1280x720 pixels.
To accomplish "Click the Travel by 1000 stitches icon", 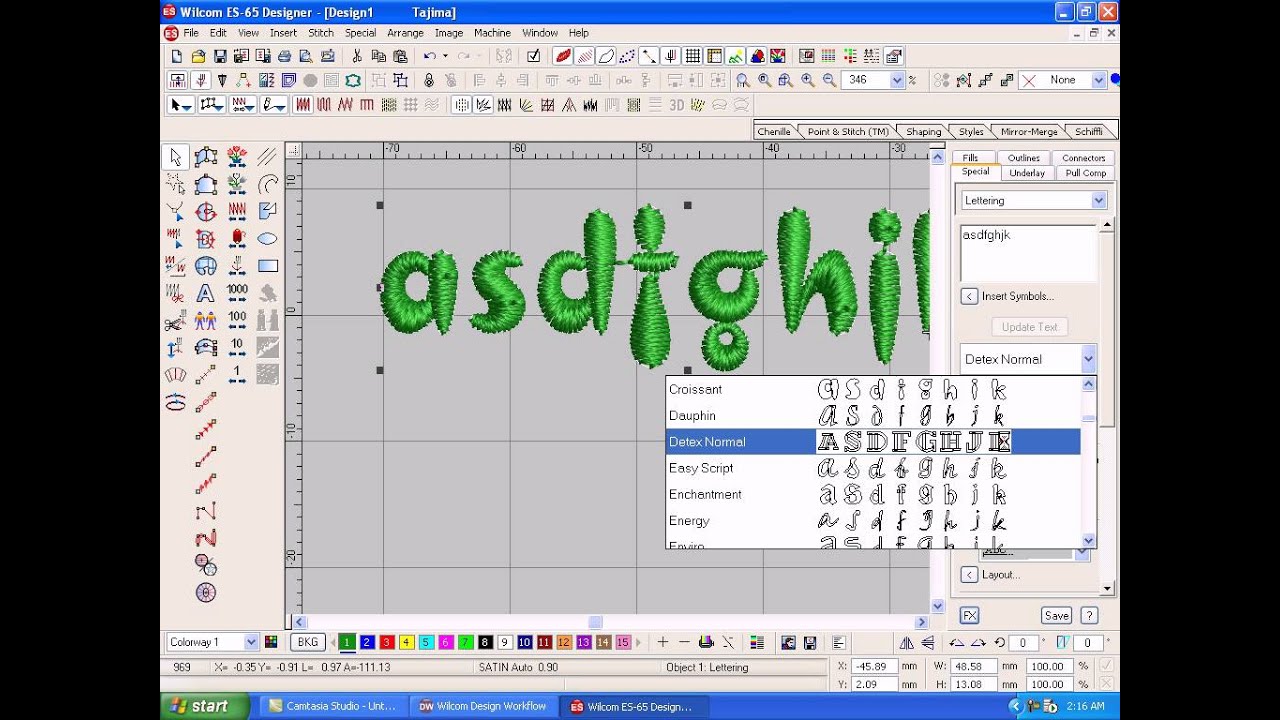I will (237, 293).
